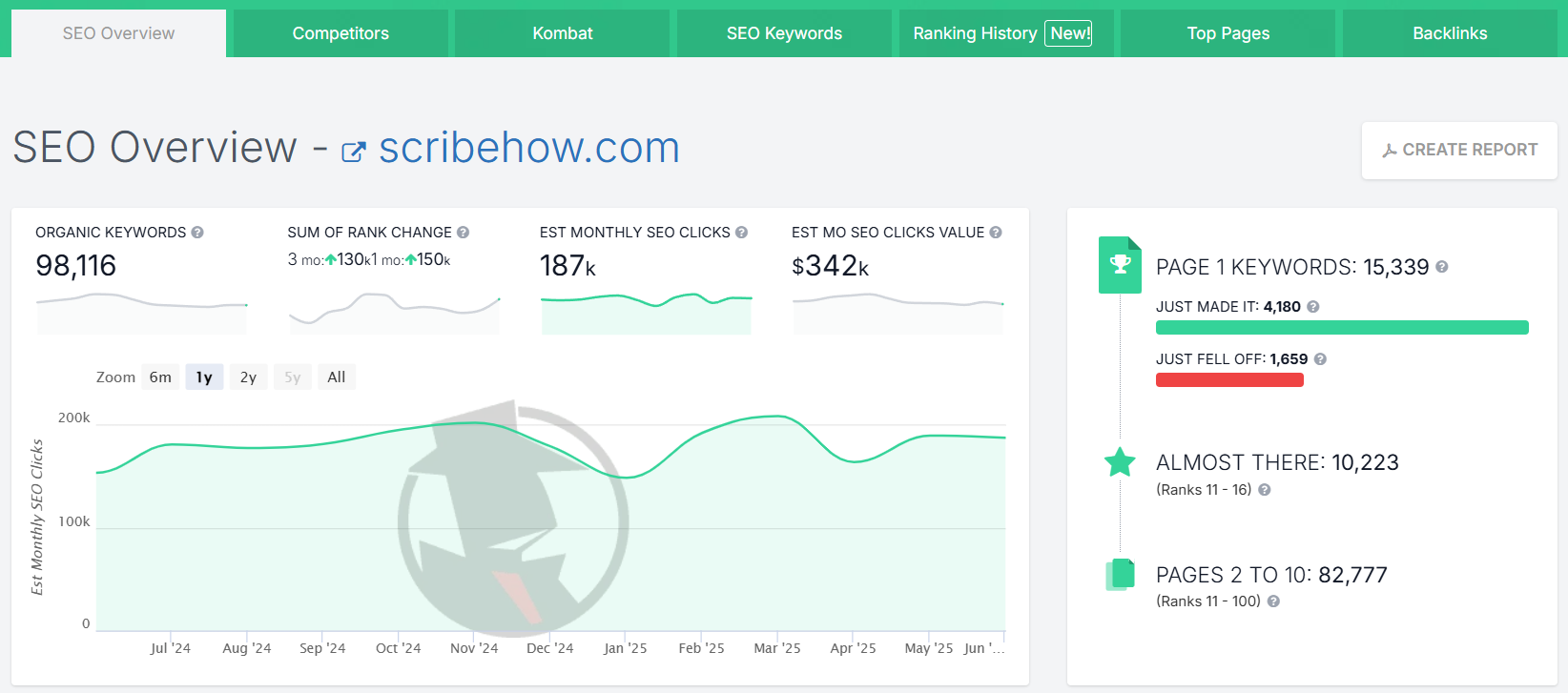The width and height of the screenshot is (1568, 693).
Task: Click the green Just Made It bar
Action: click(1342, 328)
